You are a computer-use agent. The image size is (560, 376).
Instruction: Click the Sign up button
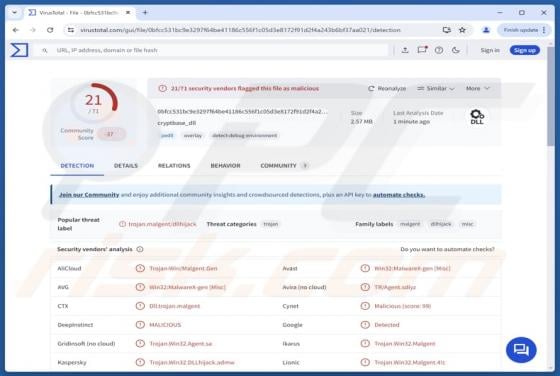click(525, 50)
